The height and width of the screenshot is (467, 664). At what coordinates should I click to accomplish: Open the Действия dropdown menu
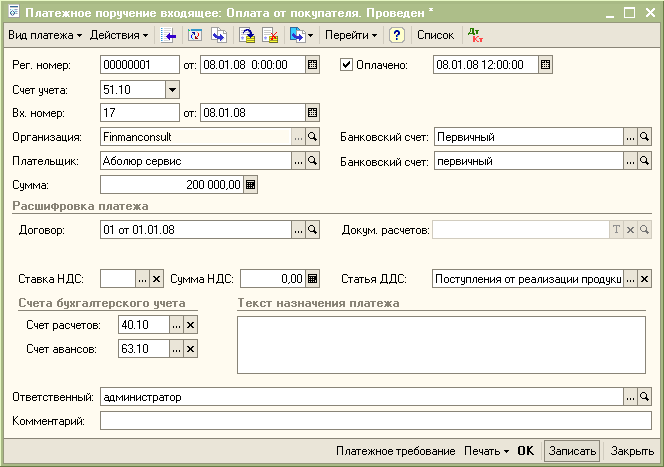pos(119,35)
